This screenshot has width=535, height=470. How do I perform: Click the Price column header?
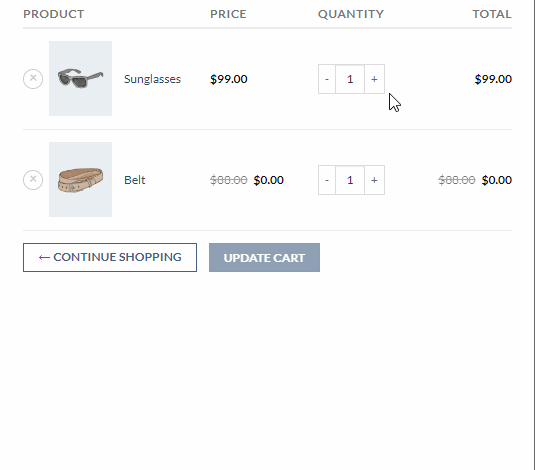228,14
